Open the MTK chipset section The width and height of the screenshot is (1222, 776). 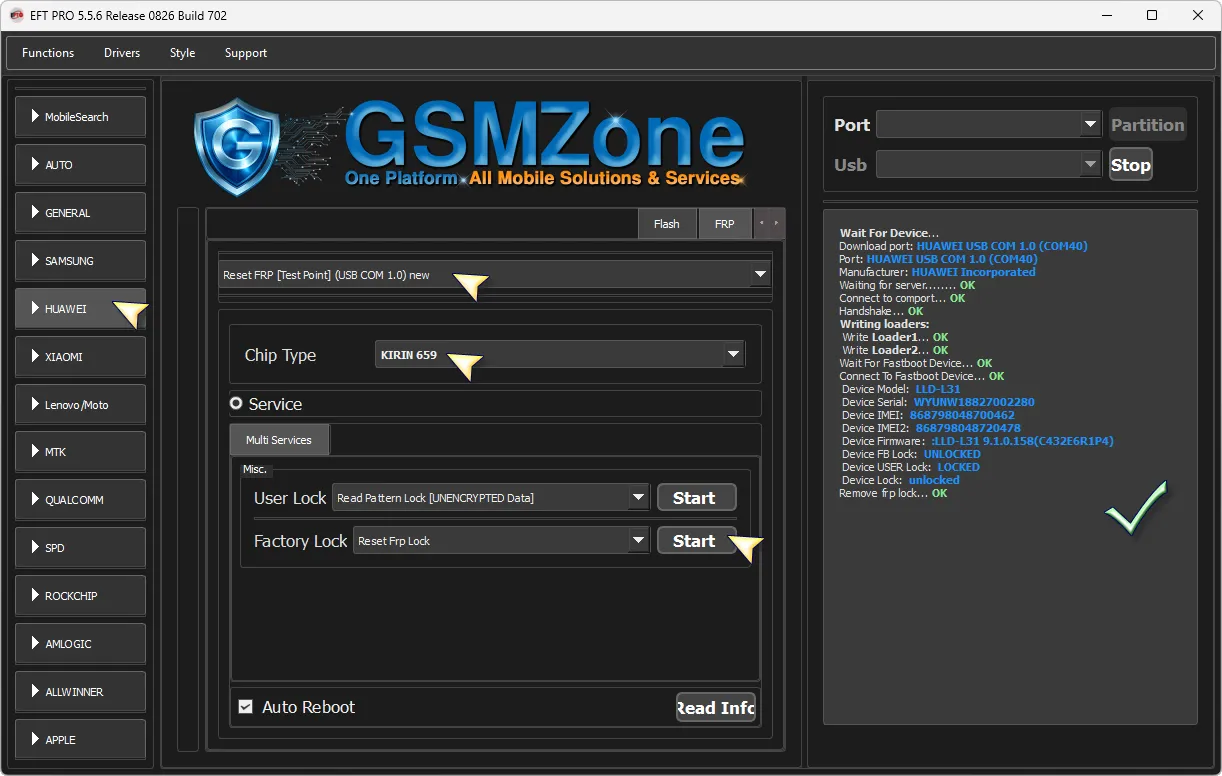coord(80,452)
